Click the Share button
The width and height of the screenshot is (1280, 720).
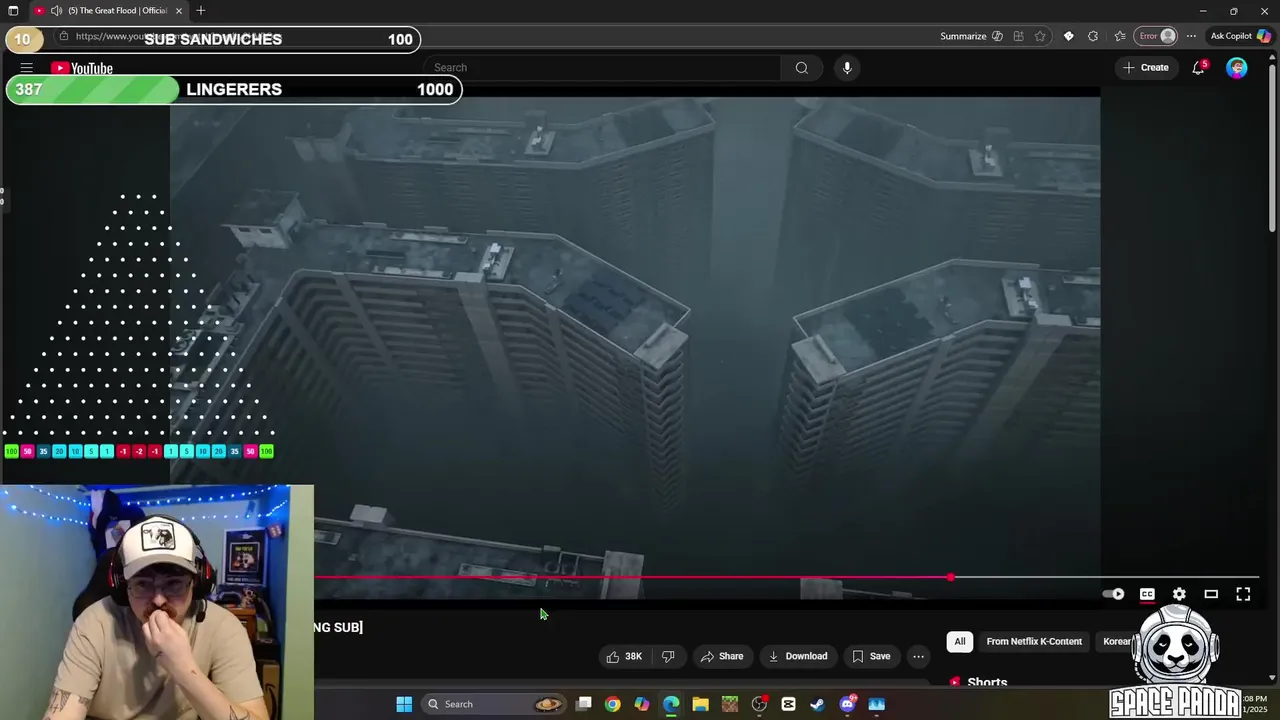pyautogui.click(x=722, y=656)
